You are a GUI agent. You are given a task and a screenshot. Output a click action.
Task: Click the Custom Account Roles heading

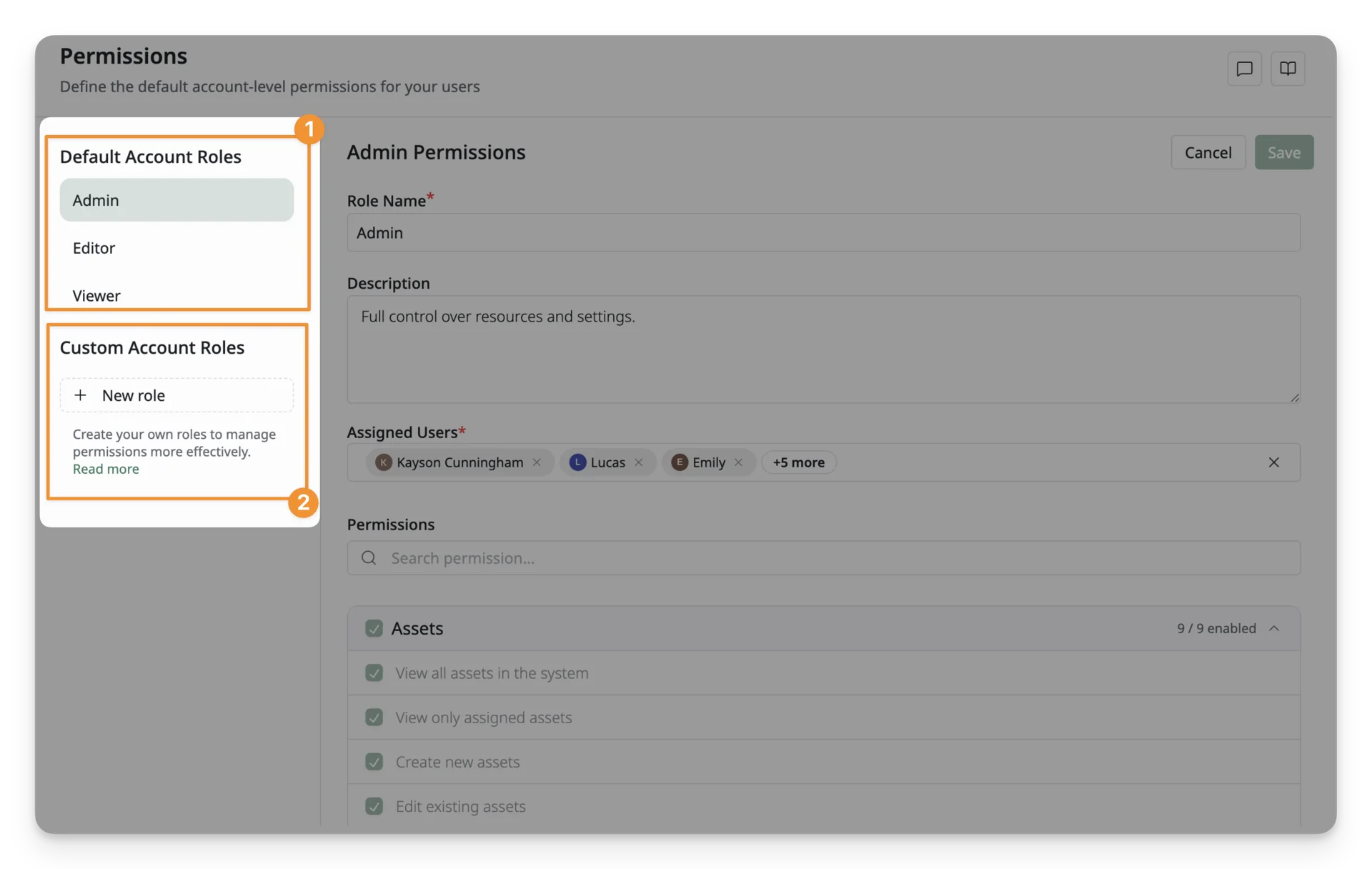point(151,347)
